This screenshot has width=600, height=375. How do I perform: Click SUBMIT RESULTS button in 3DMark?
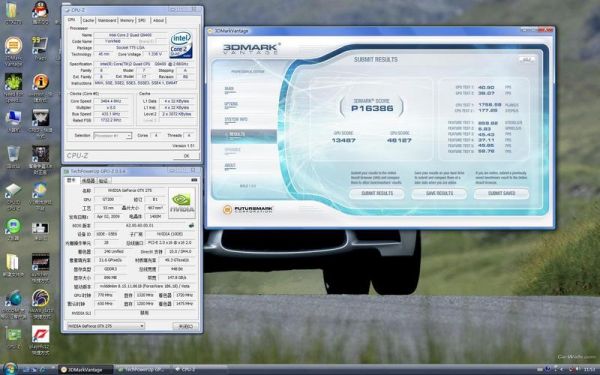coord(377,194)
